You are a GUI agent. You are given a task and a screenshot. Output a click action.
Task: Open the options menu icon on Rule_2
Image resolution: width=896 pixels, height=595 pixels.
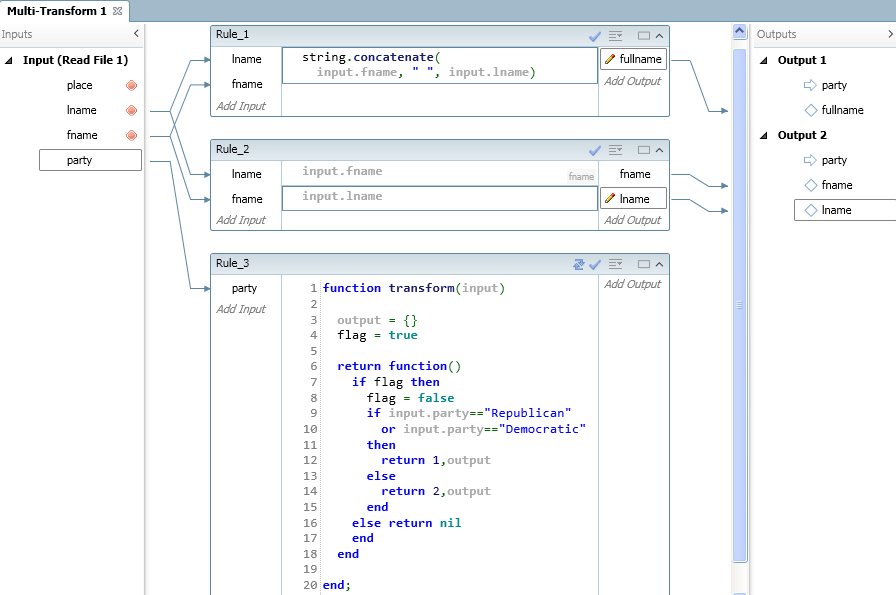point(616,150)
